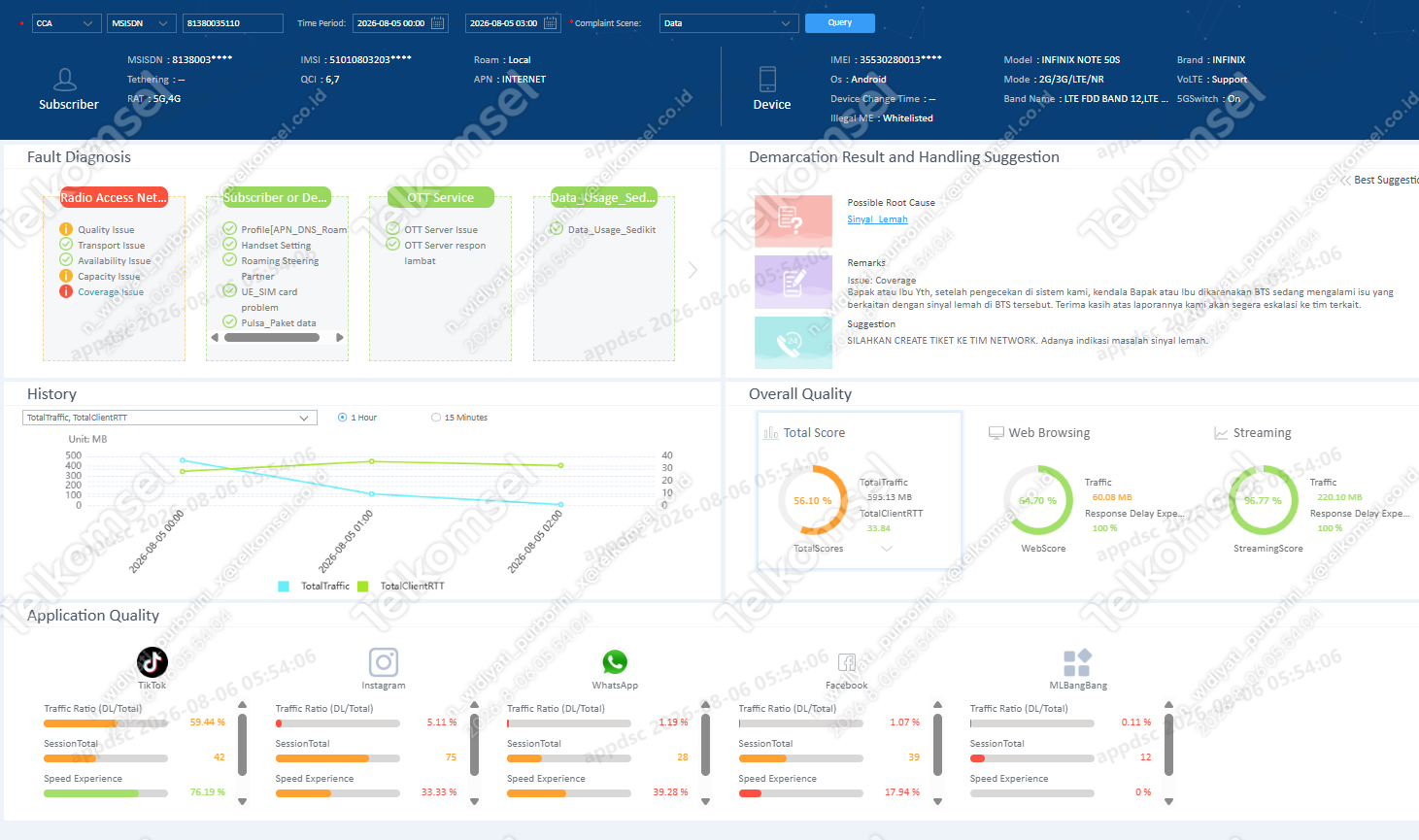This screenshot has width=1419, height=840.
Task: Click the start time period field
Action: (x=400, y=23)
